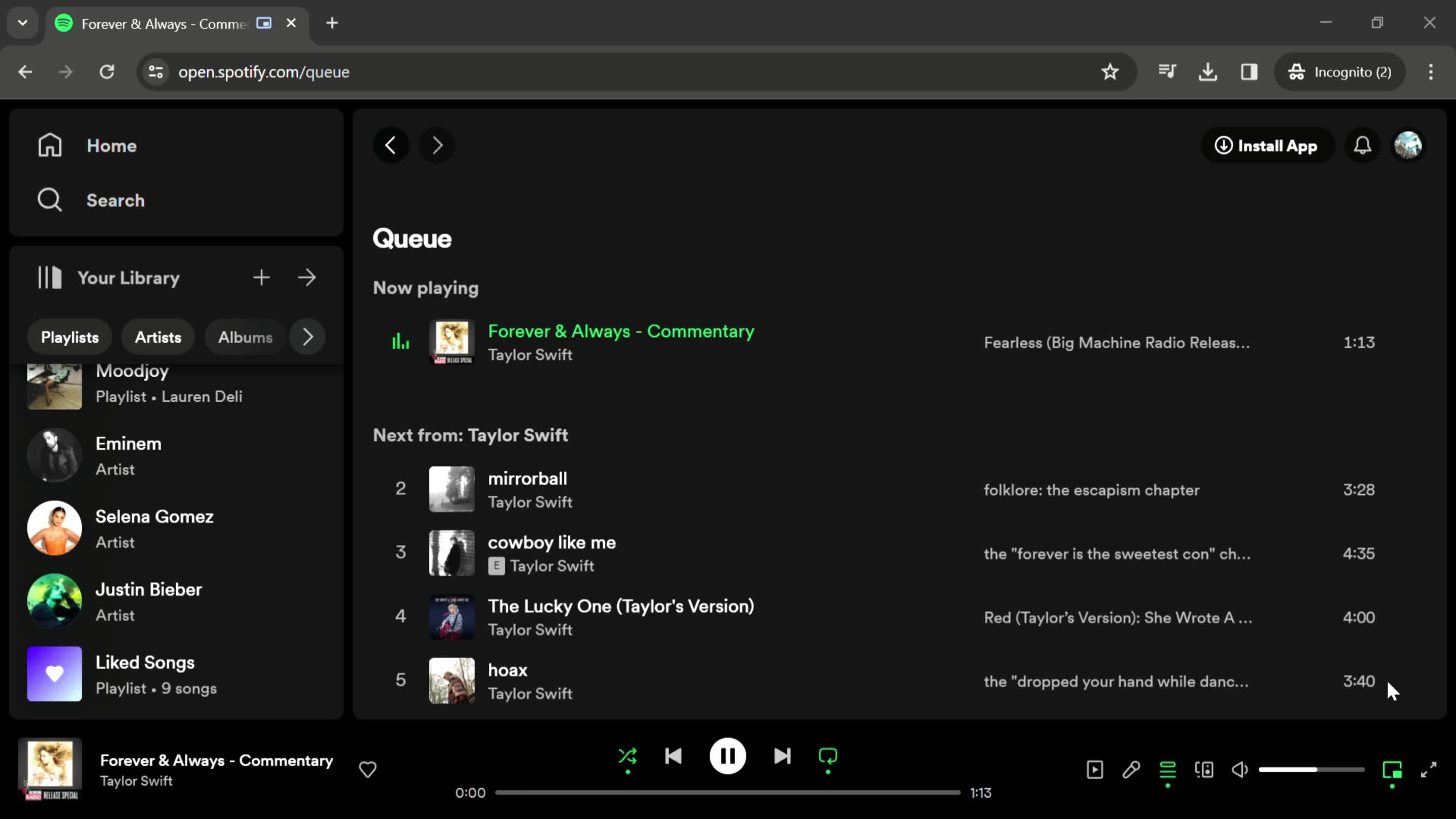
Task: Pause the current song
Action: [x=728, y=756]
